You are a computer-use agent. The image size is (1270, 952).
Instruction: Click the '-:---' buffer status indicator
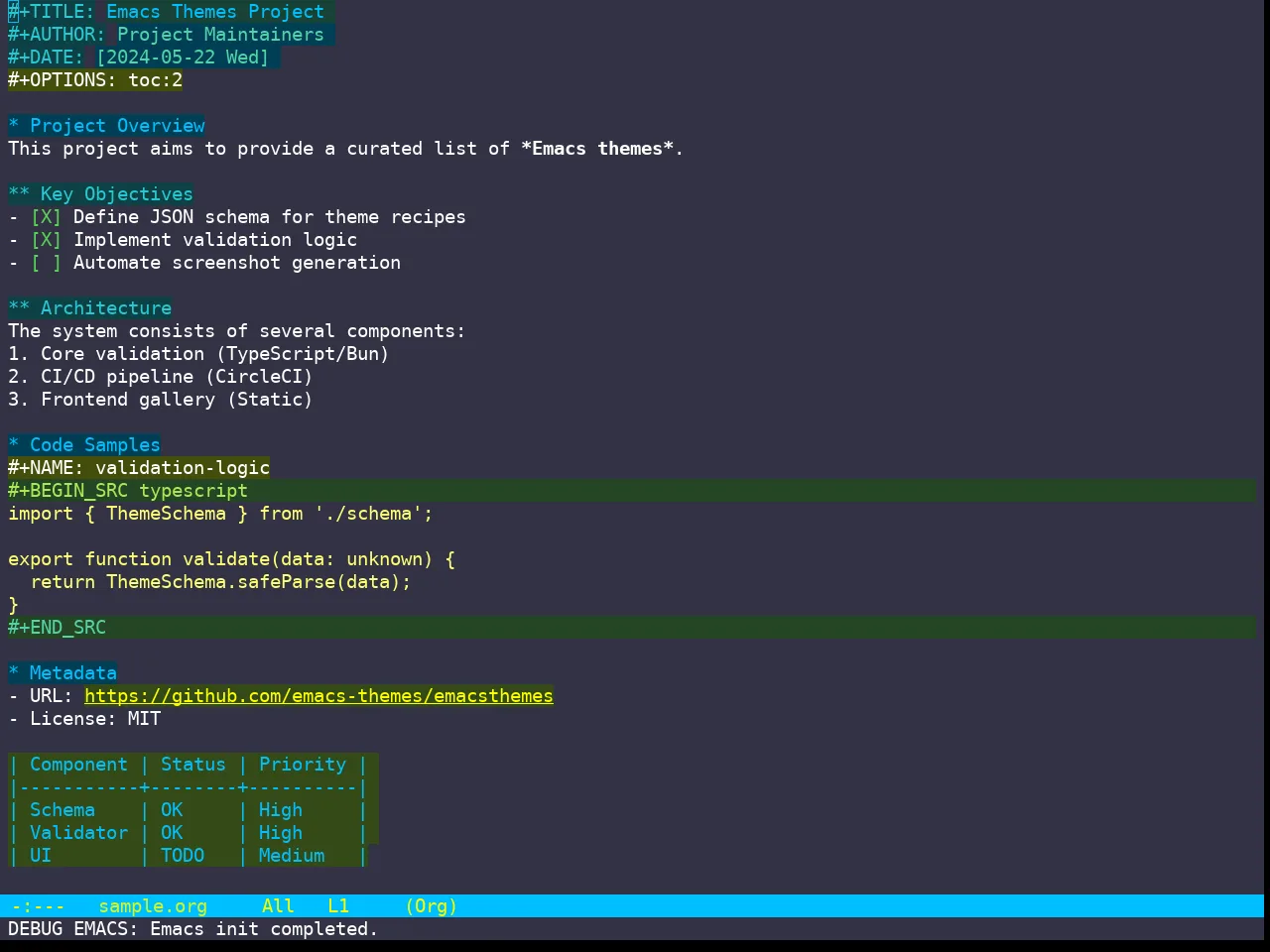point(38,906)
